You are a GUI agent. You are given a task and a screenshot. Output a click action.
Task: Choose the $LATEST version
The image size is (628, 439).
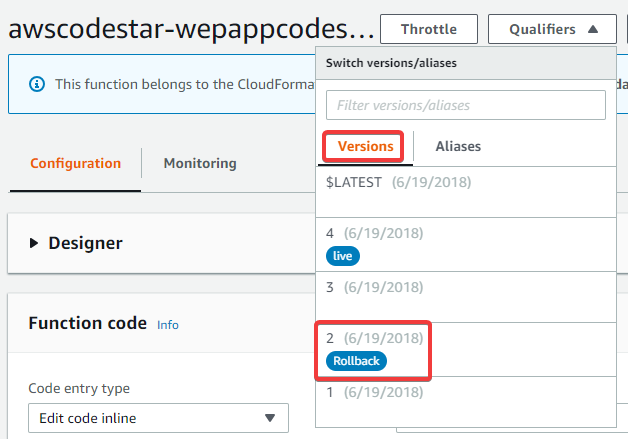[466, 192]
